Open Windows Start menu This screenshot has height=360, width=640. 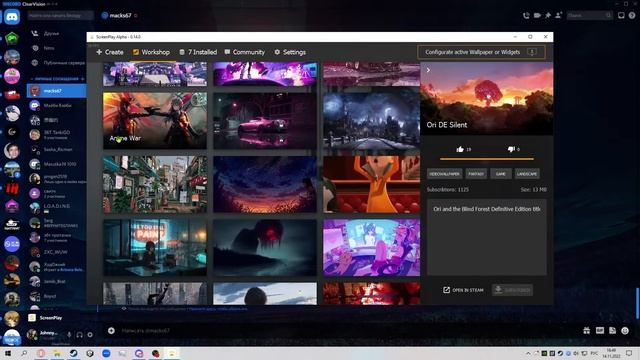coord(8,353)
